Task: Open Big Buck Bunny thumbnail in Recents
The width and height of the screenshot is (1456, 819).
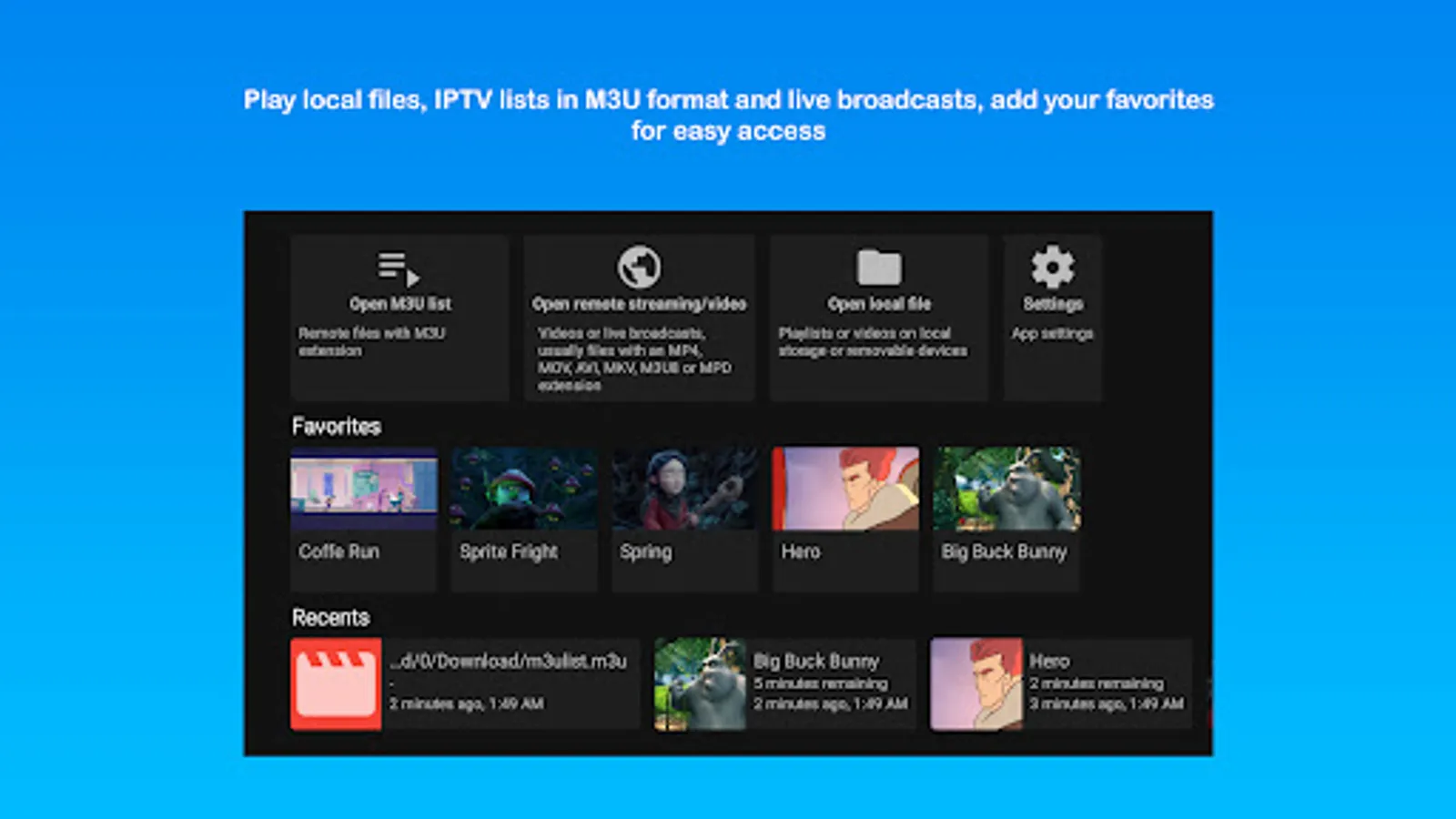Action: coord(700,684)
